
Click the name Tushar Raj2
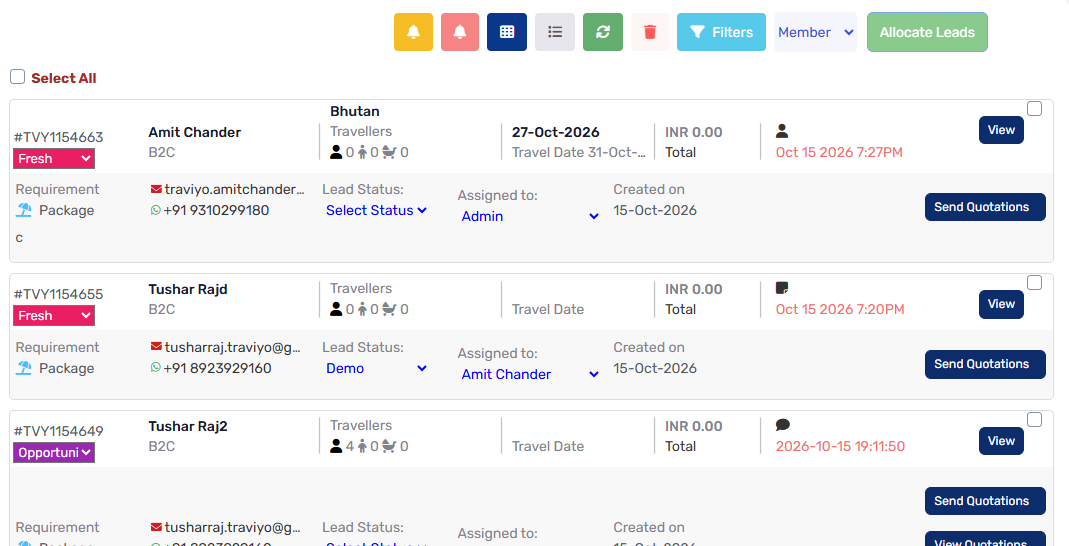point(188,426)
